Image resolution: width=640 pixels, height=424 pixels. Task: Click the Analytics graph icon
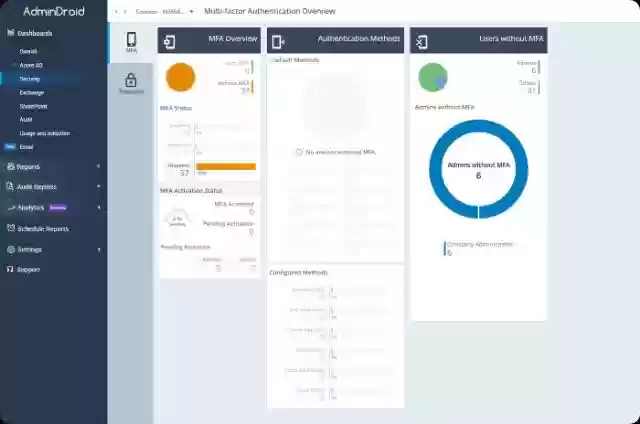11,208
